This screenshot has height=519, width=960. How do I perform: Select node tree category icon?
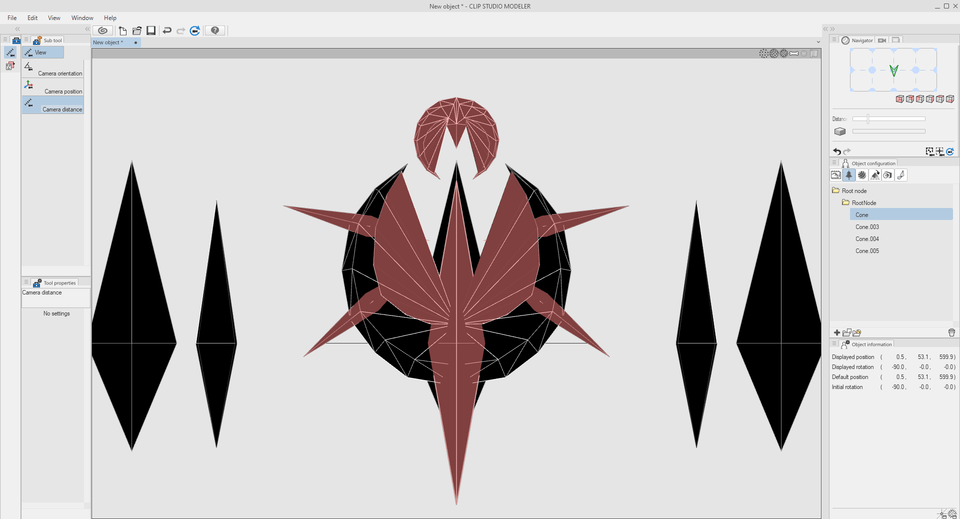(x=849, y=175)
